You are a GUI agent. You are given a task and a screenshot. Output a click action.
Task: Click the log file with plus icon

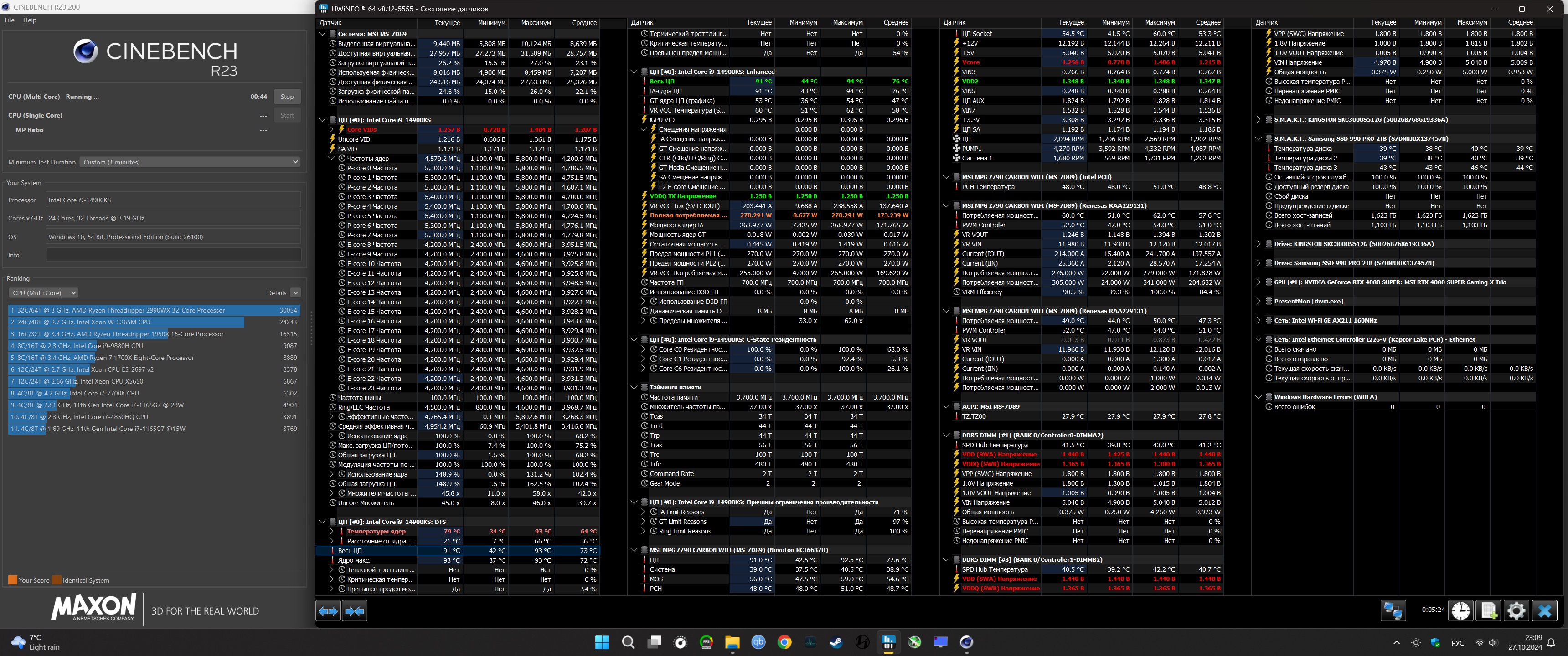(x=1488, y=610)
